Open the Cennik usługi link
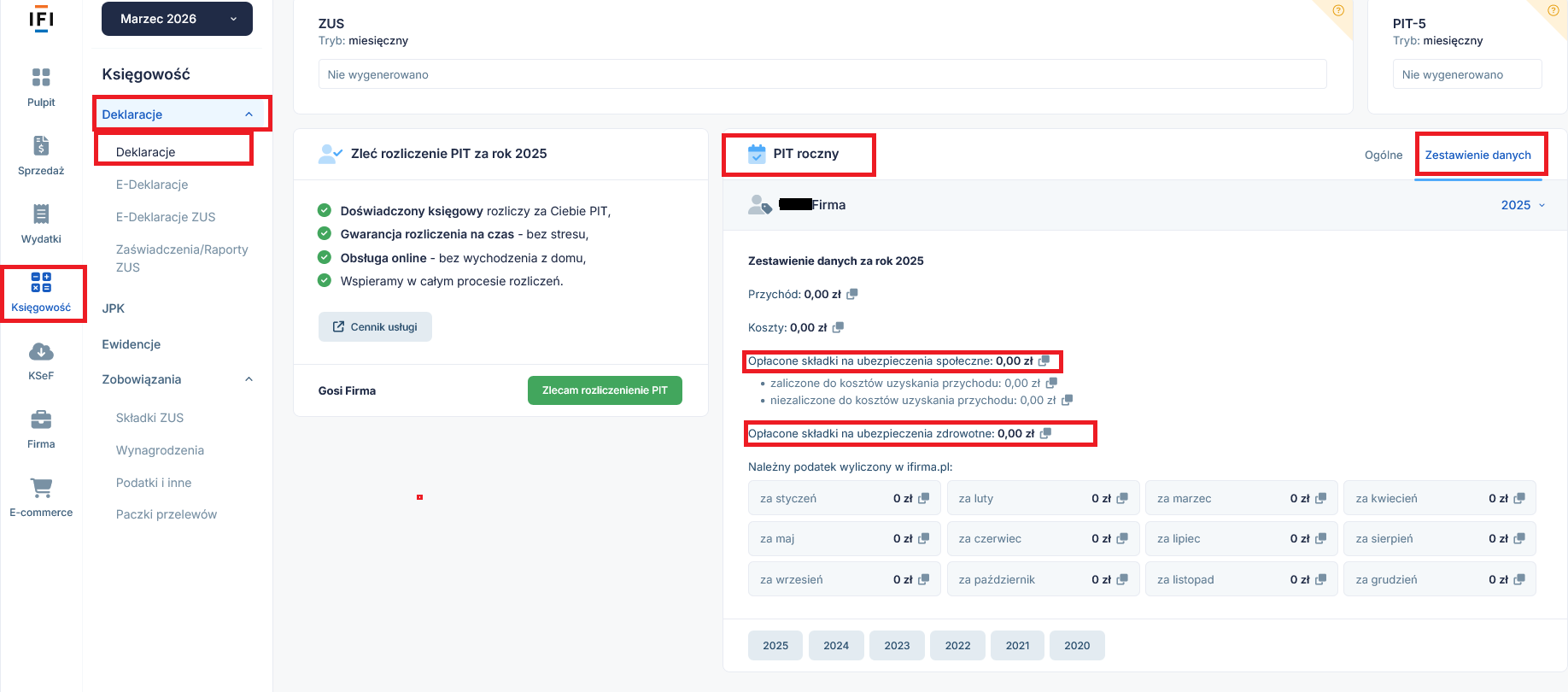Image resolution: width=1568 pixels, height=692 pixels. [375, 327]
